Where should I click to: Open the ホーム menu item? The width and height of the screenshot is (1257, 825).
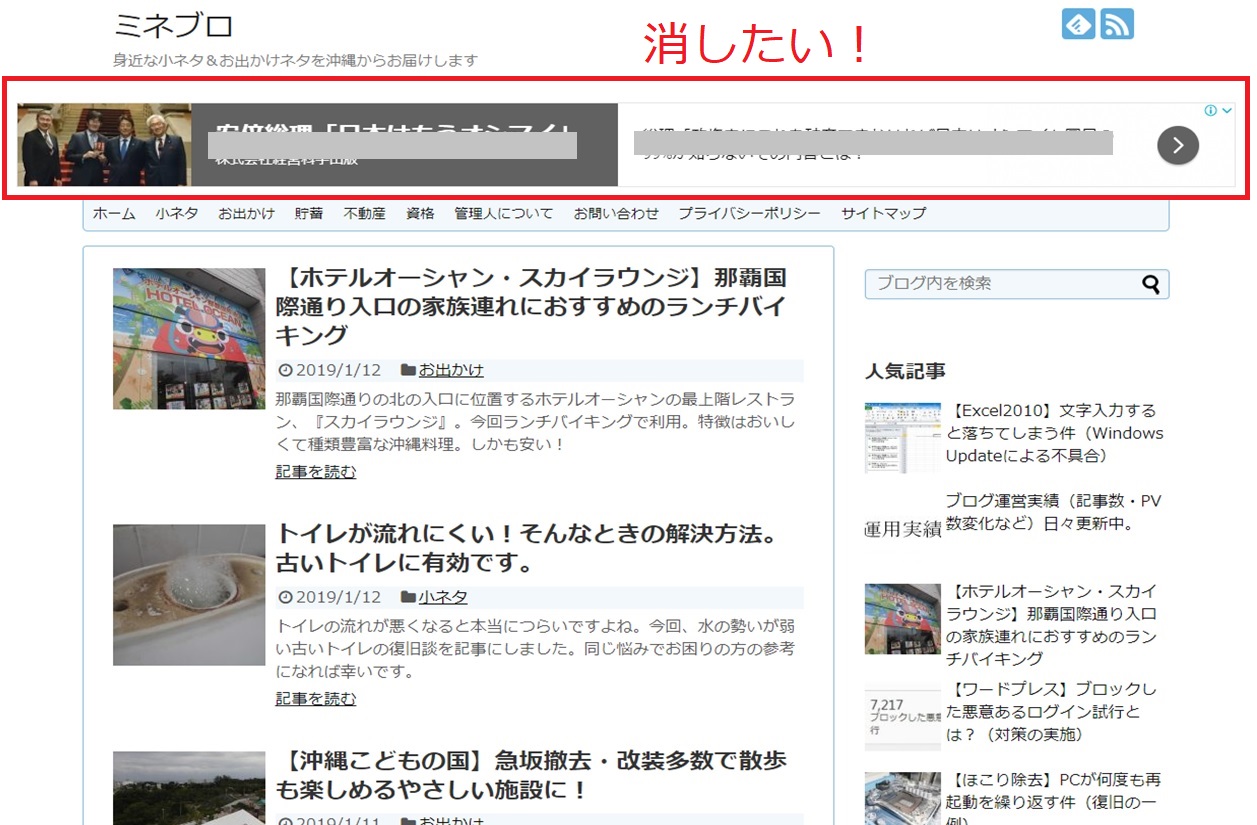[x=114, y=213]
